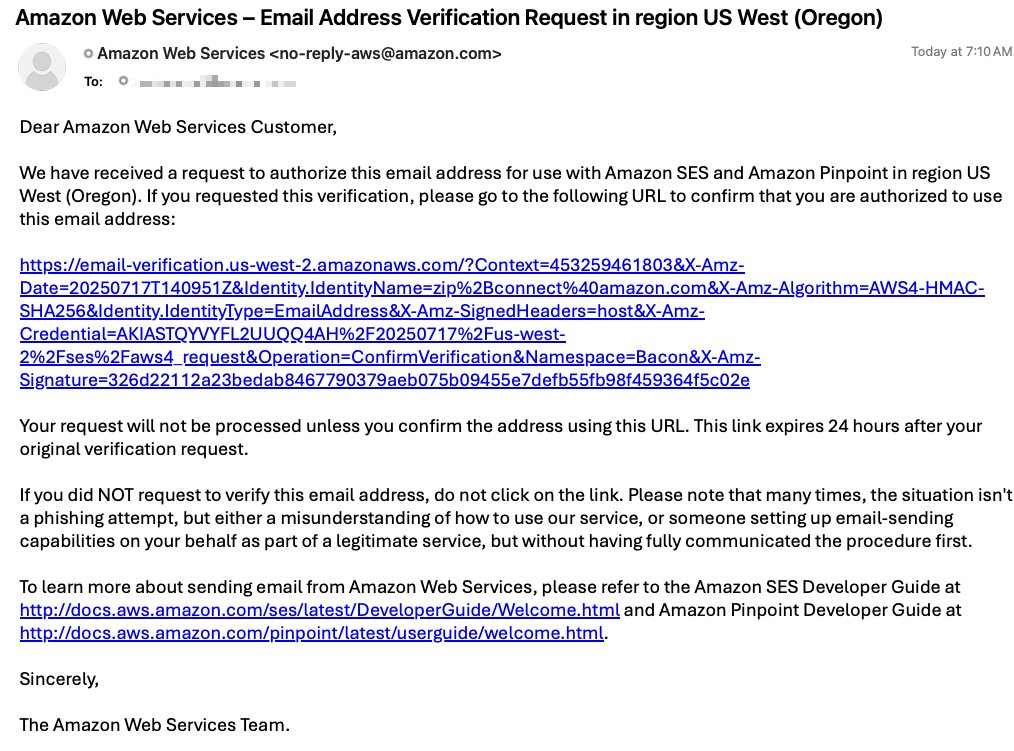Click the sender's profile avatar

pyautogui.click(x=43, y=66)
